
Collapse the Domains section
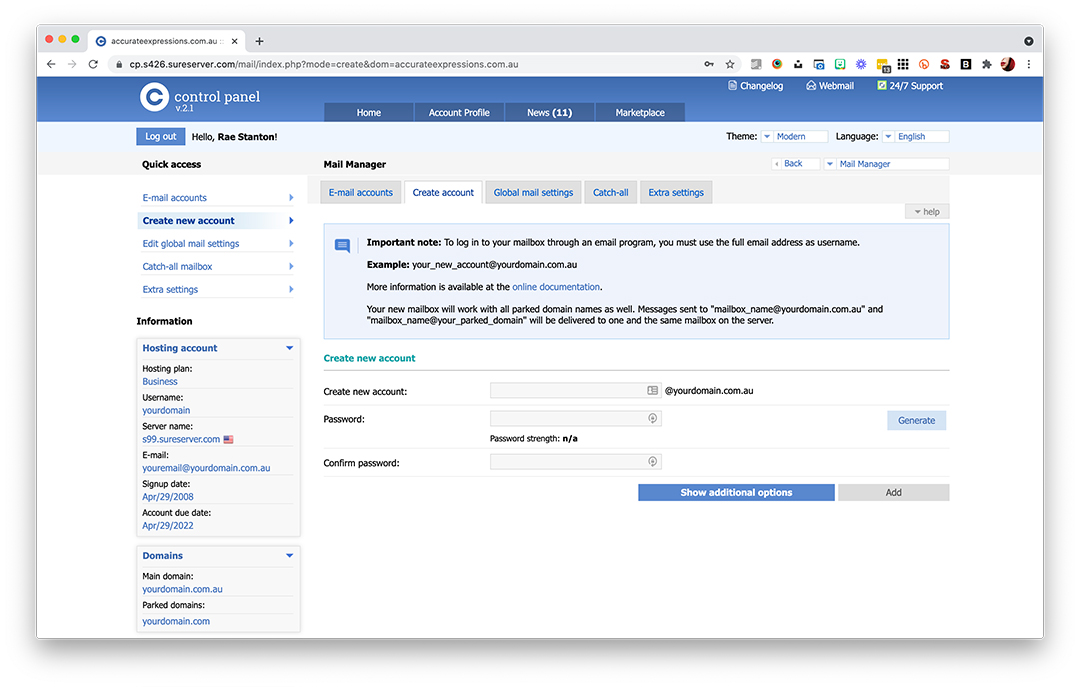[x=289, y=555]
